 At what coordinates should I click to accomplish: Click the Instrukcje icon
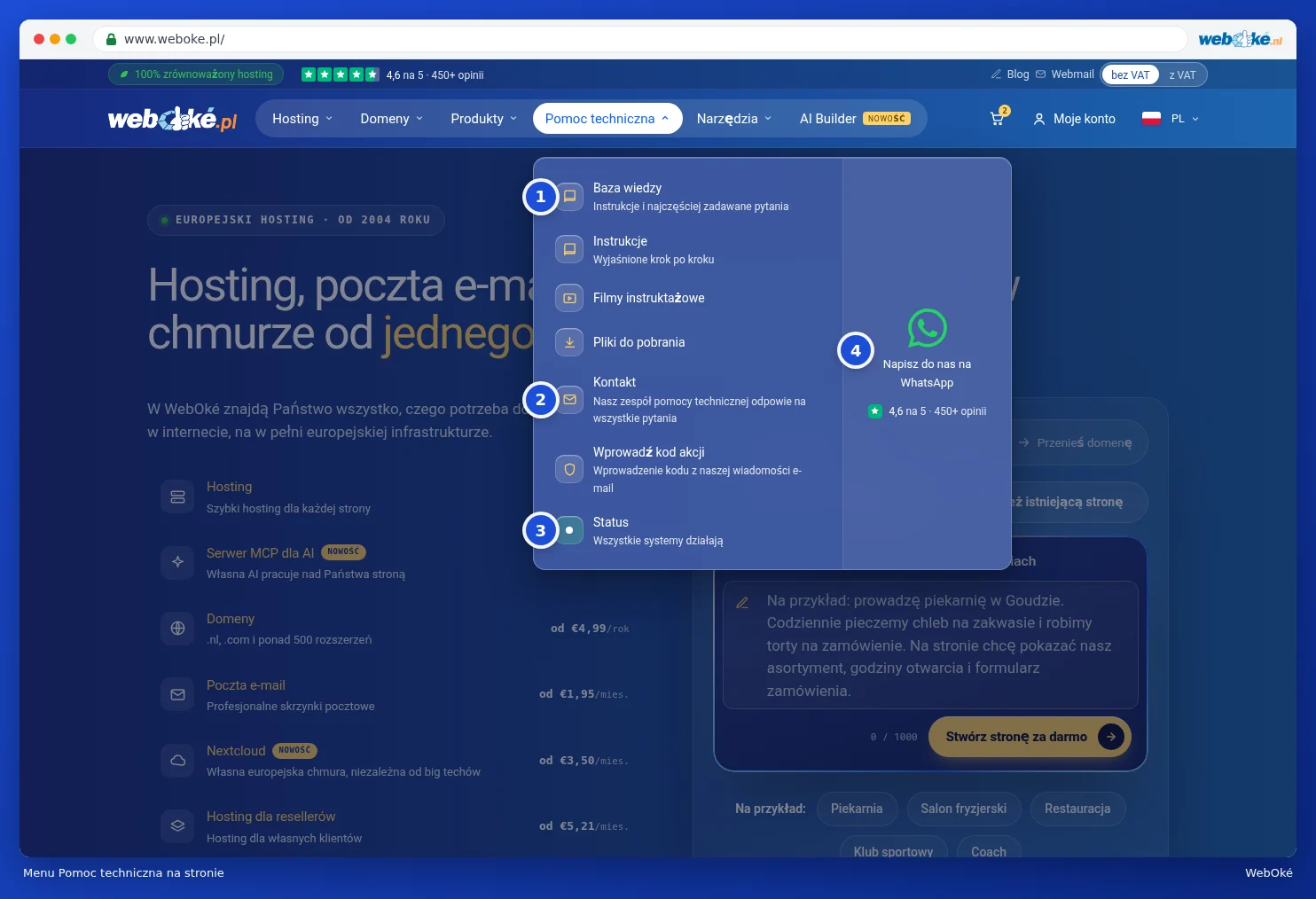[569, 249]
